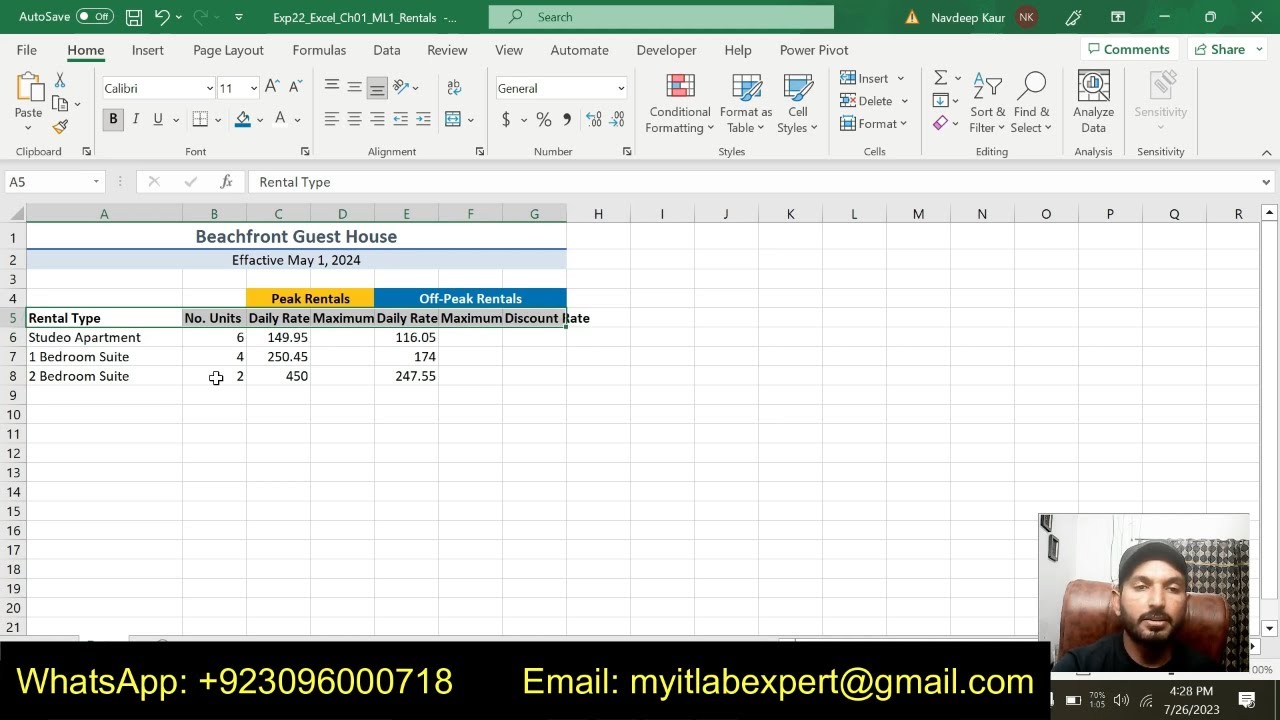This screenshot has height=720, width=1280.
Task: Open the Borders button grid icon
Action: 200,119
